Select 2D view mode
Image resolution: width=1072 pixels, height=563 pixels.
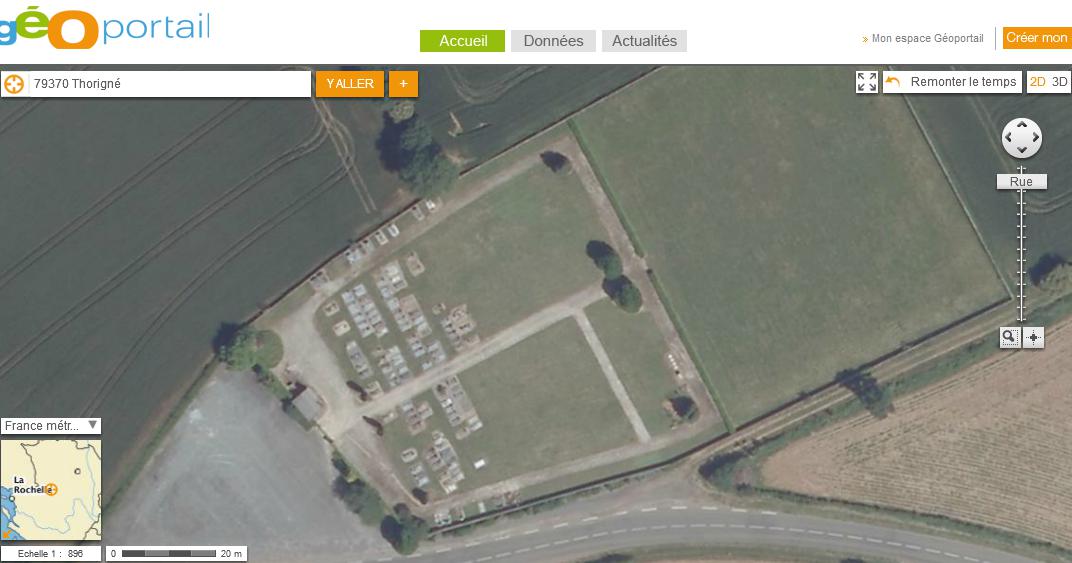coord(1037,82)
